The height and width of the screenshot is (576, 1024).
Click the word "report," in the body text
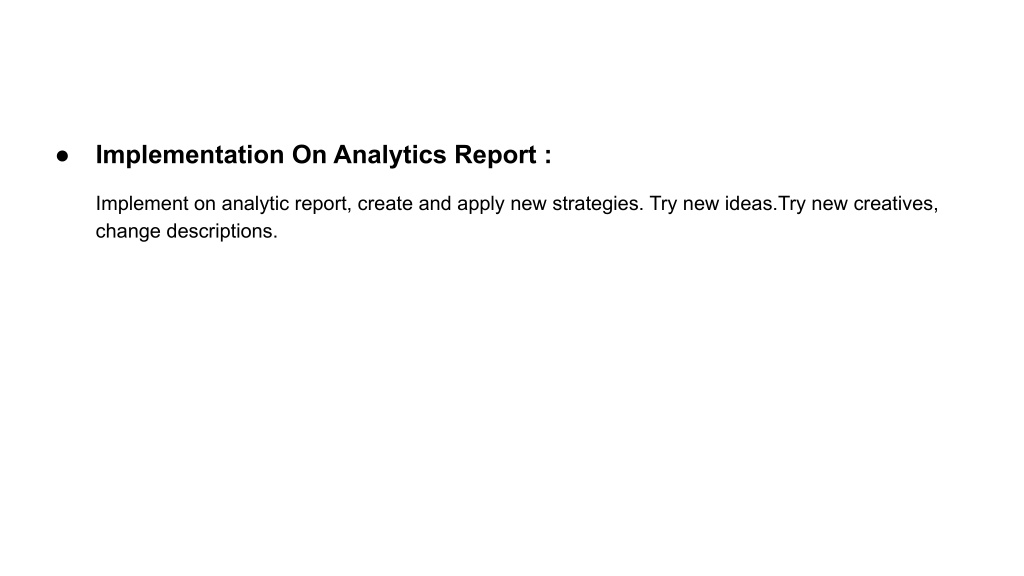[323, 204]
